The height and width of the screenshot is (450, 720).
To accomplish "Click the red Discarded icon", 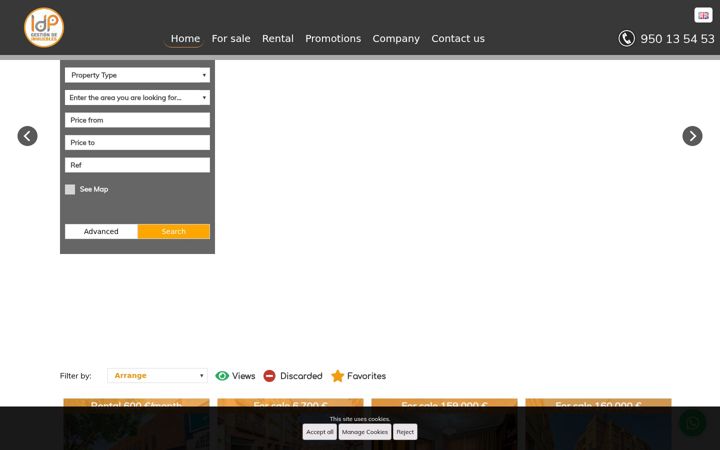I will [270, 376].
